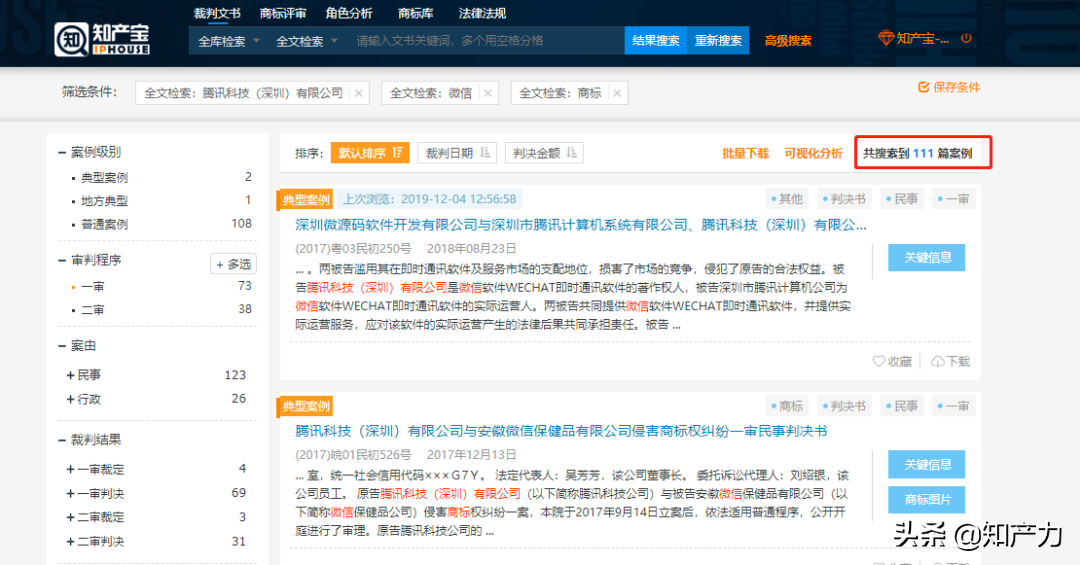Open 可视化分析 visual analysis

[x=813, y=153]
